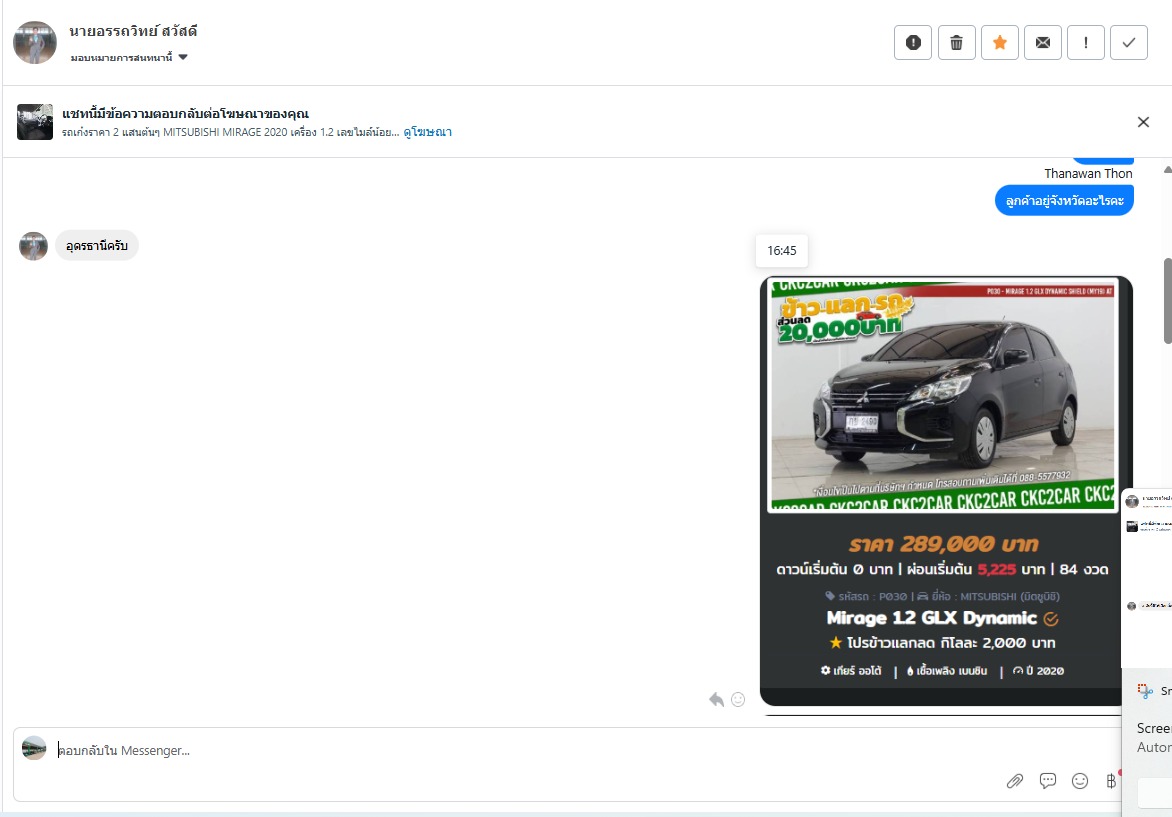Screen dimensions: 1172x817
Task: Click the ราคา 289,000 บาท price text
Action: (x=943, y=543)
